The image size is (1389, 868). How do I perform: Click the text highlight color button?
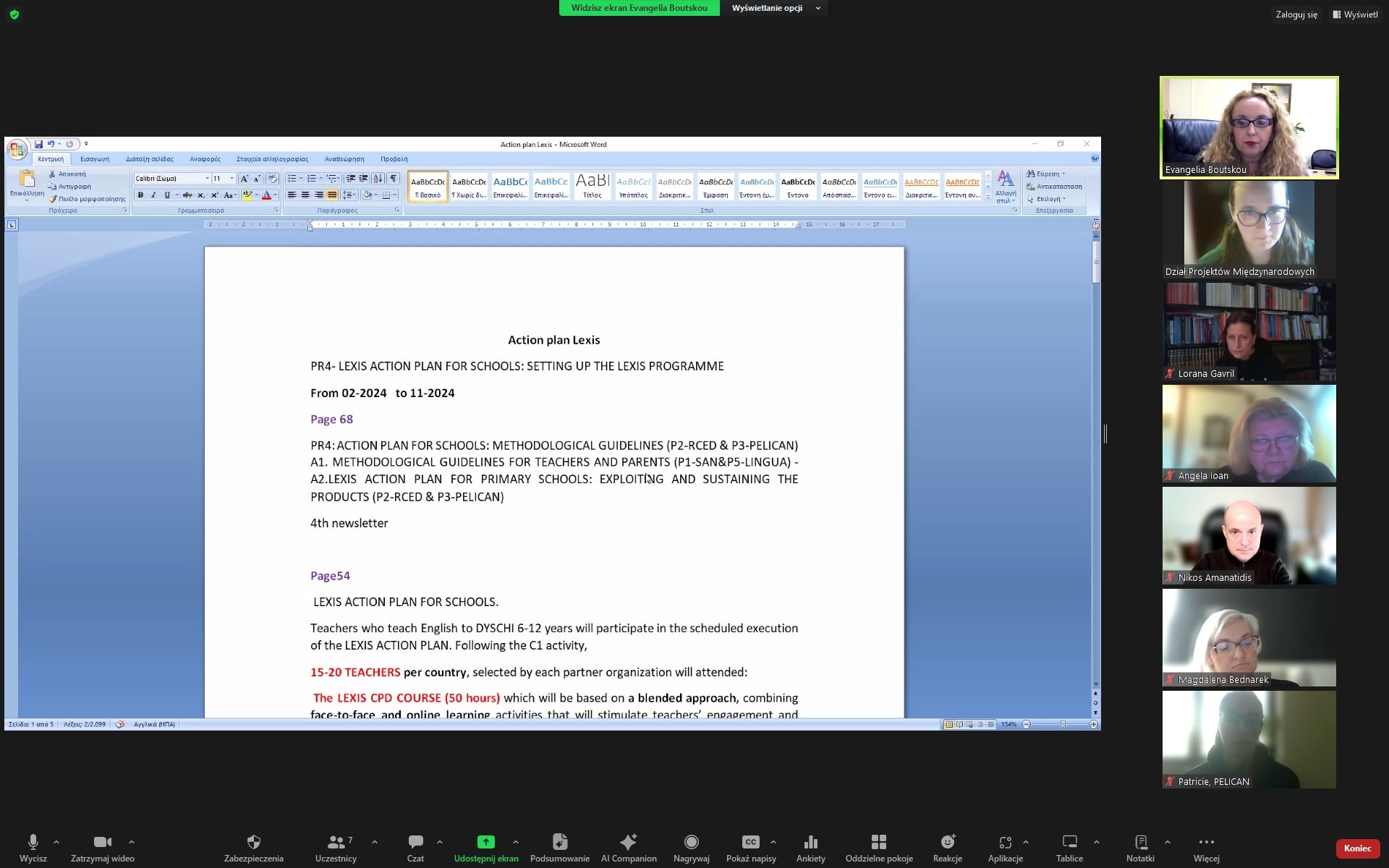[x=247, y=195]
